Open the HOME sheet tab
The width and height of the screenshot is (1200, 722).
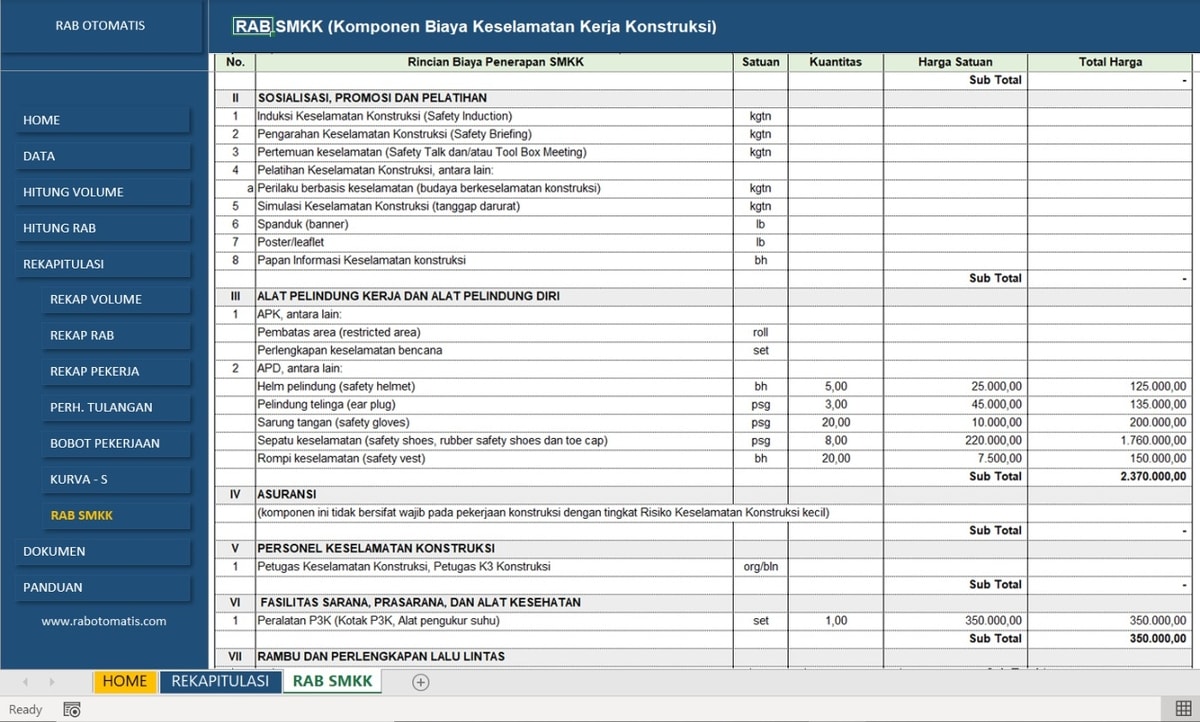[x=125, y=681]
